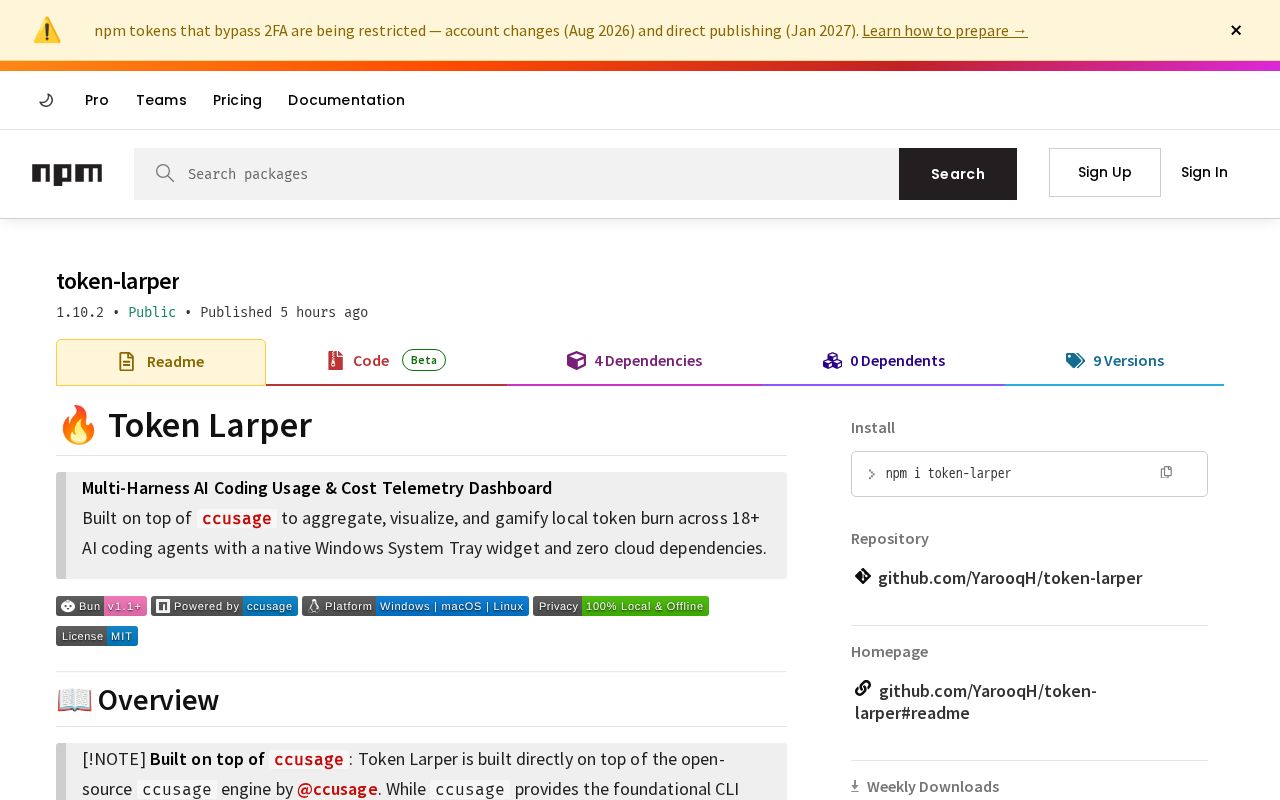The image size is (1280, 800).
Task: Click the Overview section heading
Action: coord(137,700)
